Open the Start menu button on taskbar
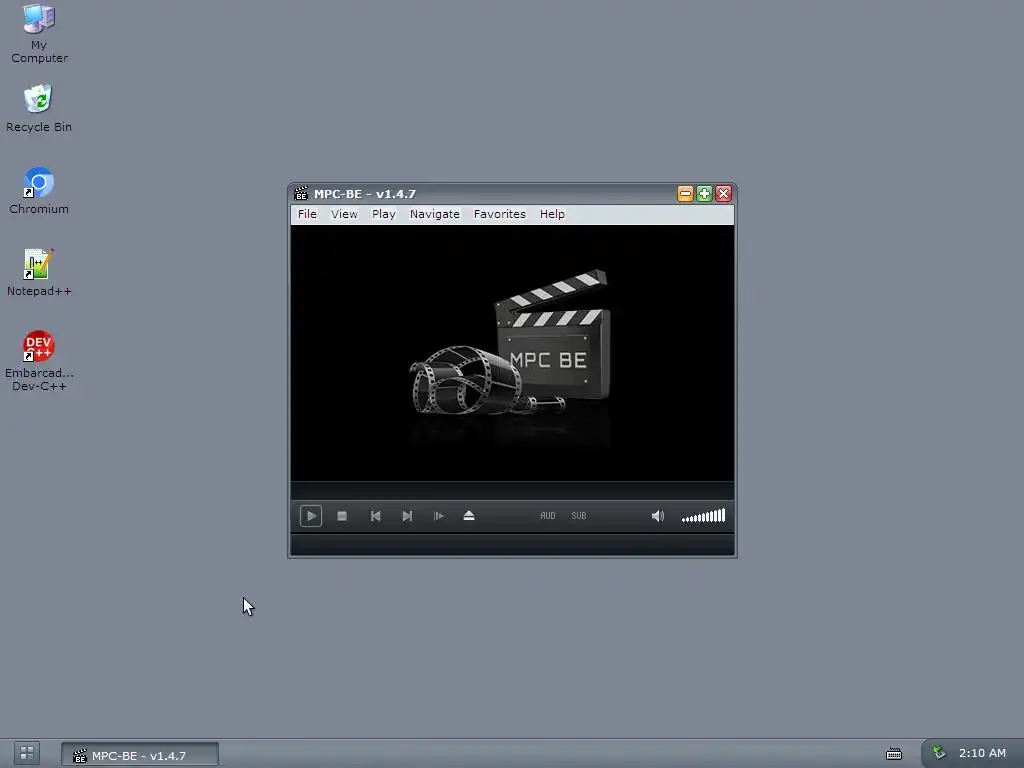The height and width of the screenshot is (768, 1024). coord(27,753)
